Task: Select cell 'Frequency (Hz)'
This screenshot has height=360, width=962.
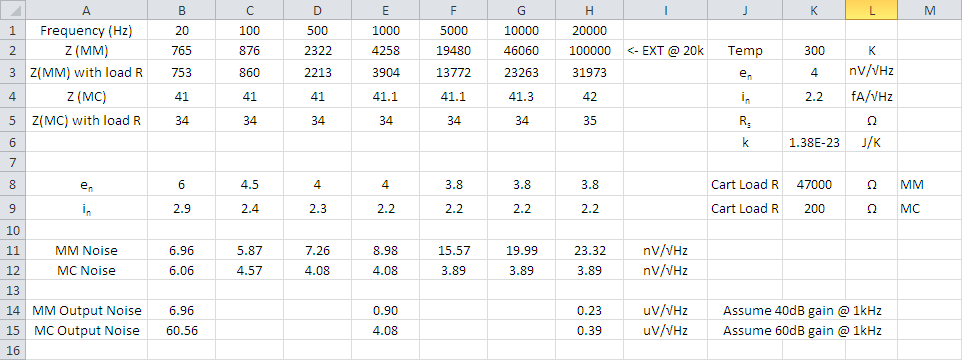Action: (86, 31)
